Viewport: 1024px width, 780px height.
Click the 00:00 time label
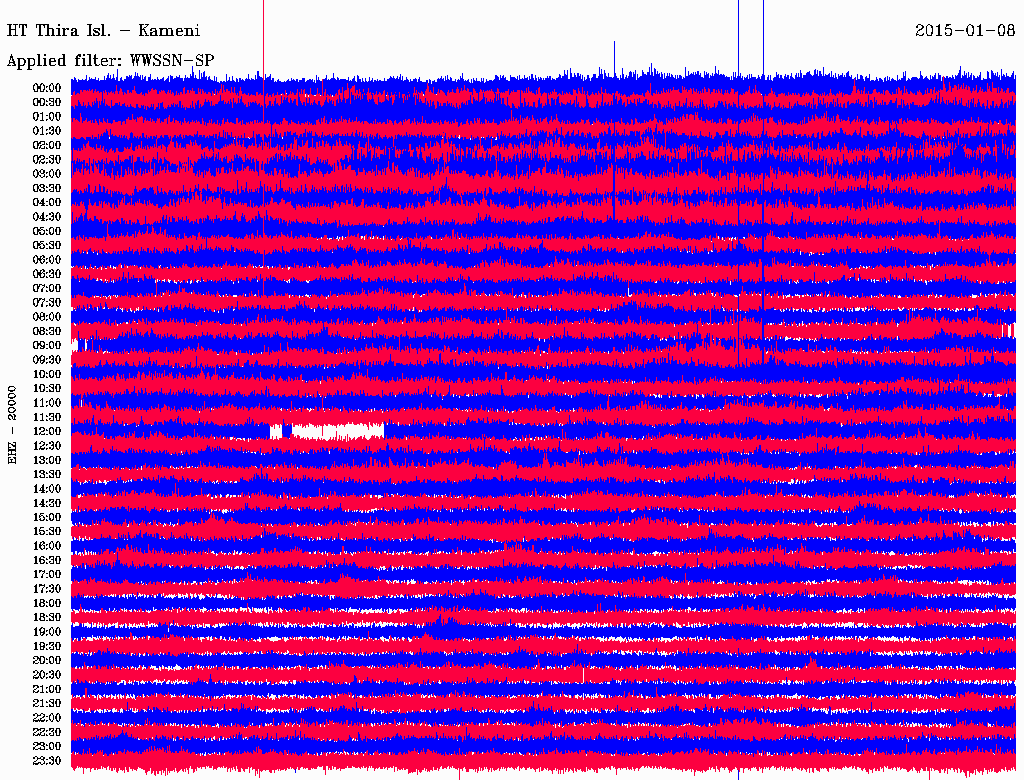[x=47, y=88]
